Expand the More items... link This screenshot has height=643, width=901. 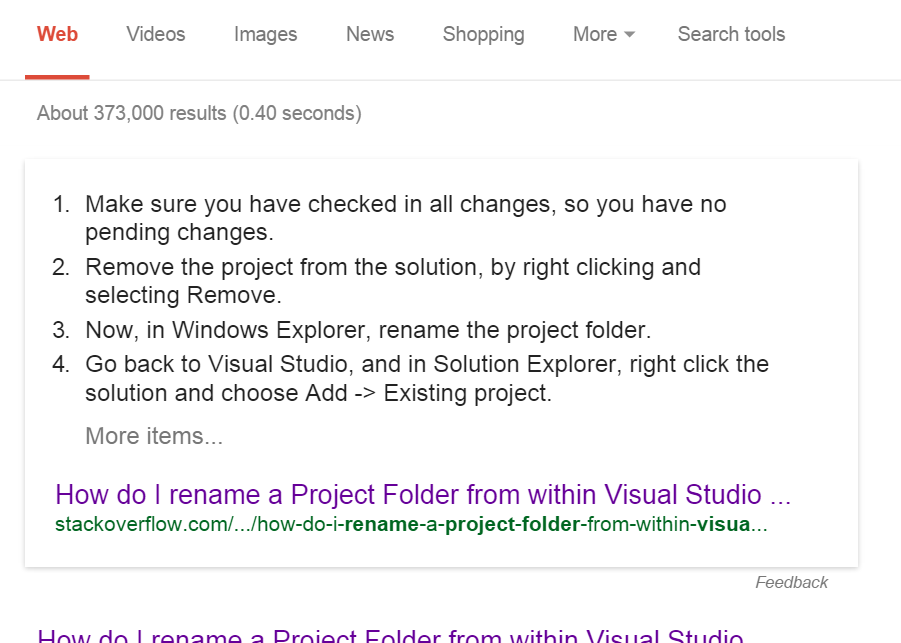154,436
